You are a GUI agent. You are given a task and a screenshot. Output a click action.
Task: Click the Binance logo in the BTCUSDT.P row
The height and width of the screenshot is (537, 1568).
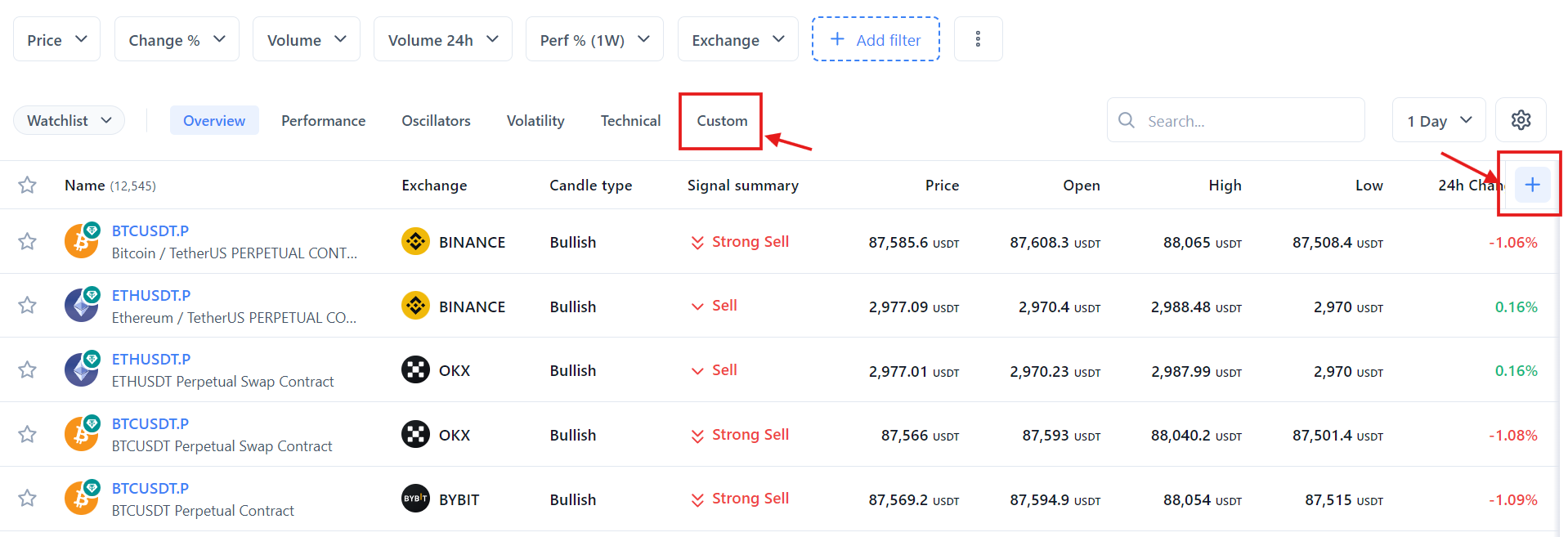click(x=415, y=242)
